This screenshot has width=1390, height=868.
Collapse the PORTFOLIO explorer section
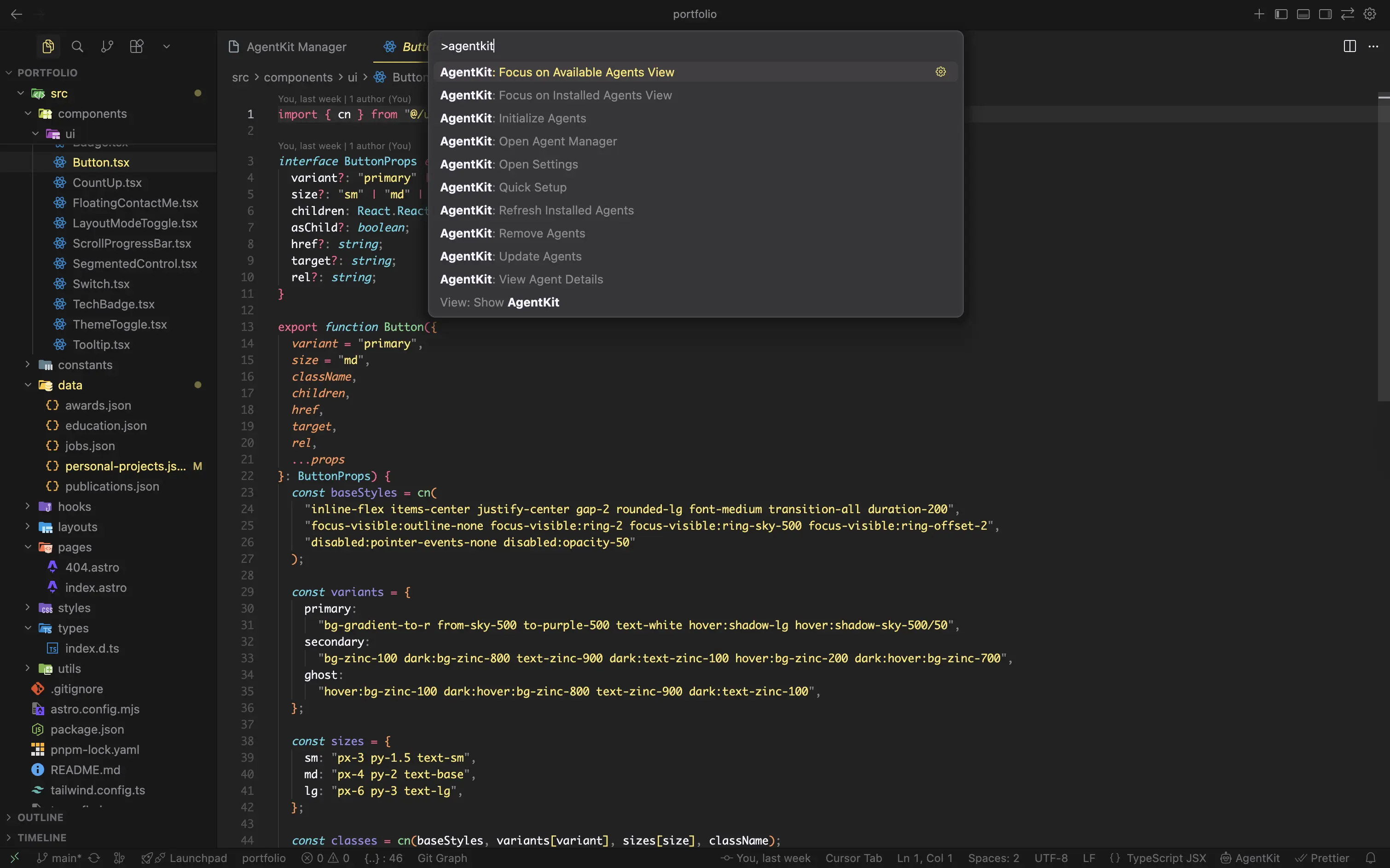click(109, 73)
